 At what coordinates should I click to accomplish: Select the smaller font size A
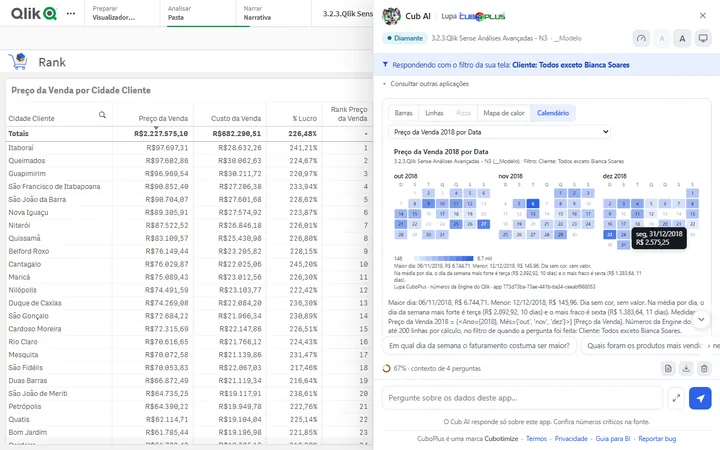click(x=662, y=39)
